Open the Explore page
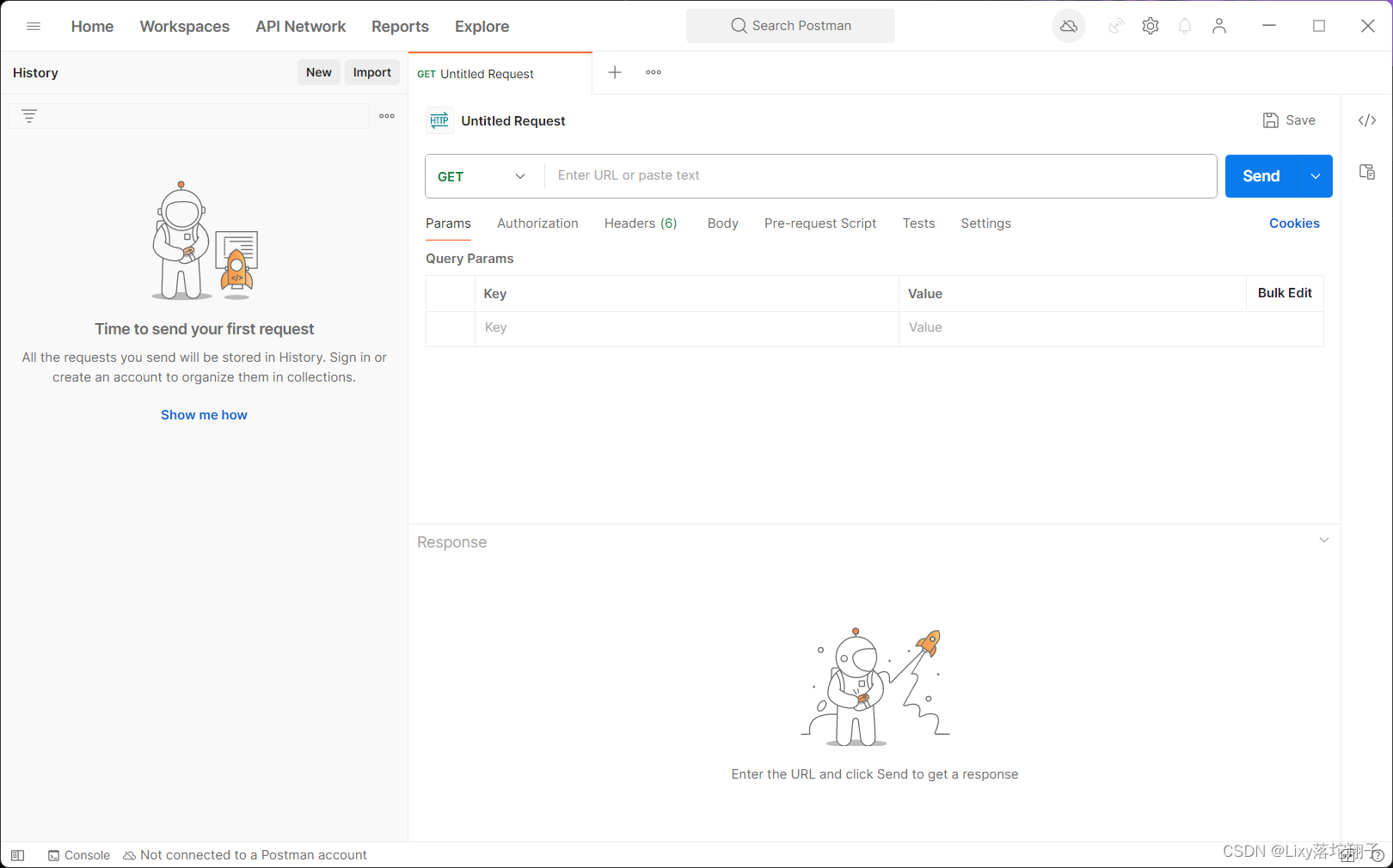The image size is (1393, 868). 482,26
